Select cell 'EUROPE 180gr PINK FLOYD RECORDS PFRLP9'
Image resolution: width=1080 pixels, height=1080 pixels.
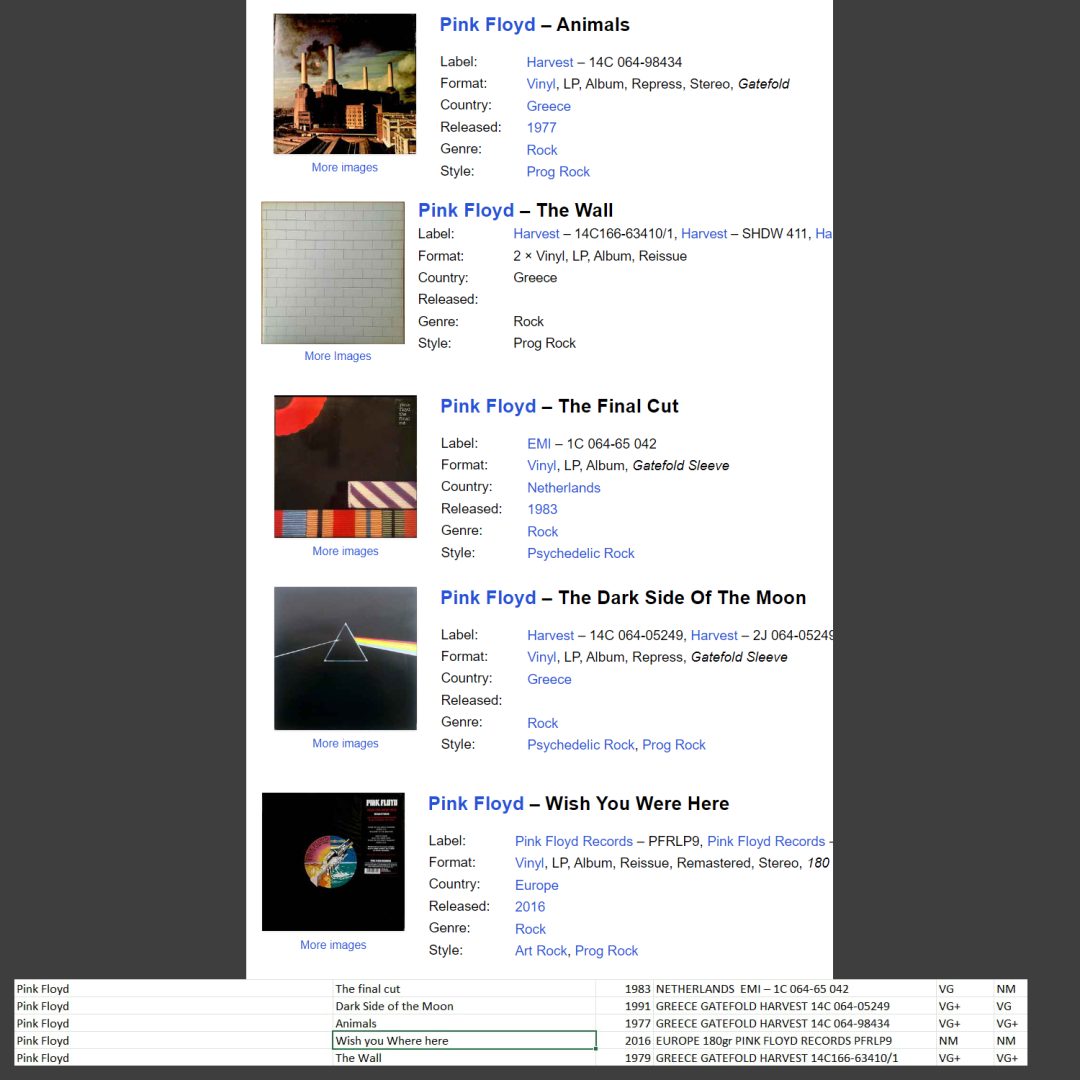[x=794, y=1040]
